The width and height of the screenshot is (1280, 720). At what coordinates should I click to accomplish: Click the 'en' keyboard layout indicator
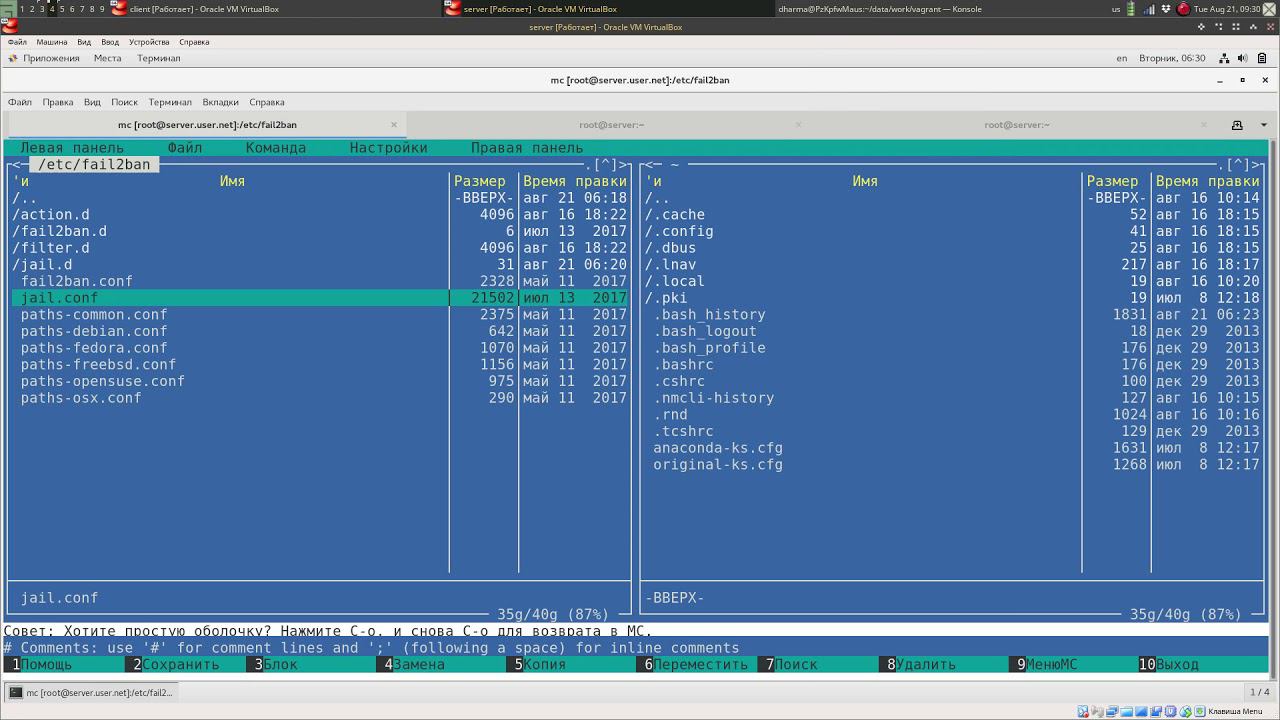(x=1122, y=58)
